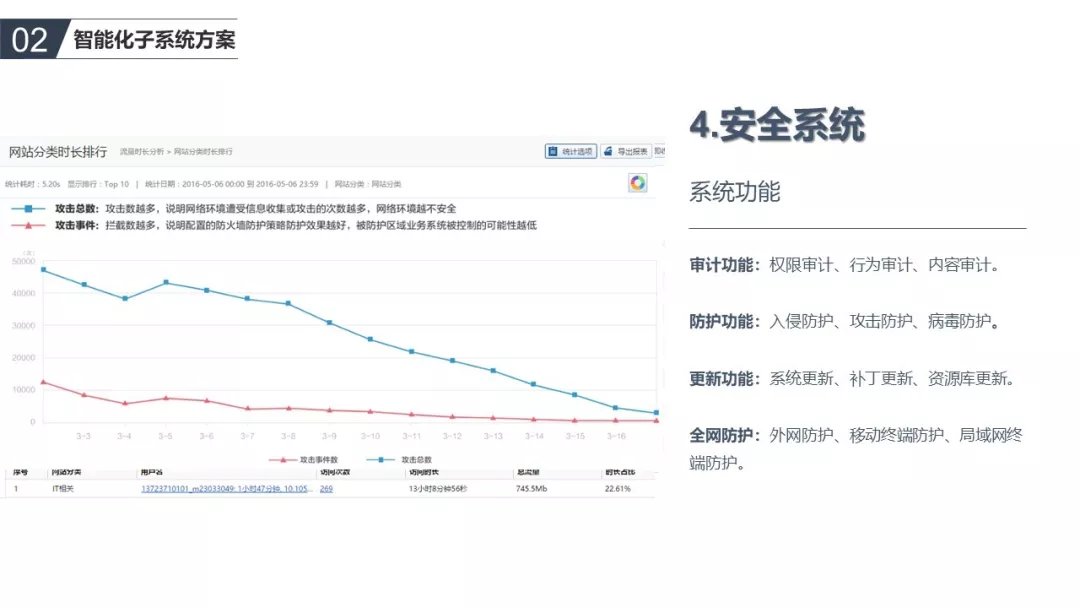Select first red triangle data point on chart
Screen dimensions: 1080x608
[43, 382]
